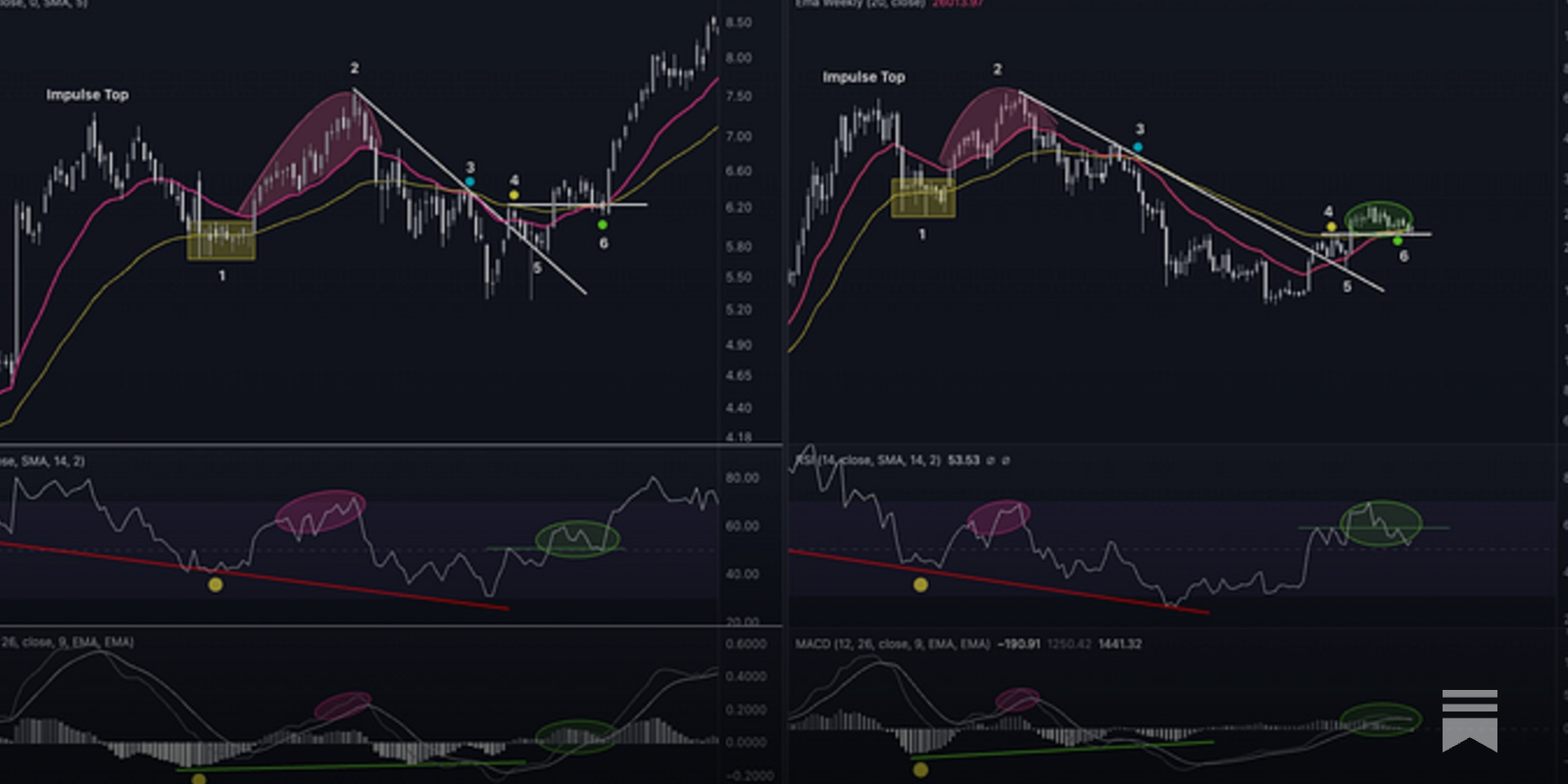Screen dimensions: 1568x784
Task: Select the 8.50 price axis label
Action: pyautogui.click(x=739, y=23)
